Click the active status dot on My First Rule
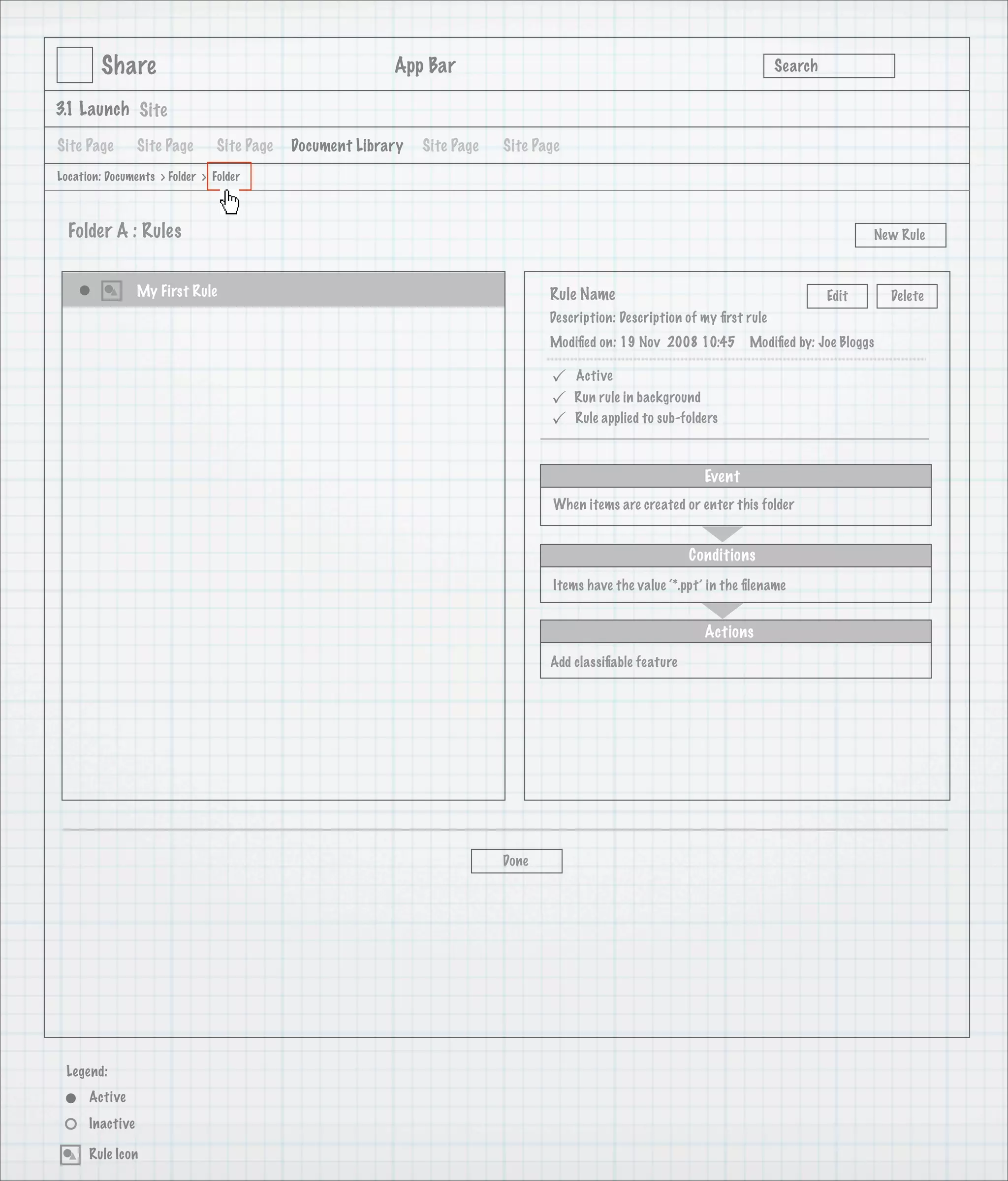The image size is (1008, 1181). tap(84, 291)
